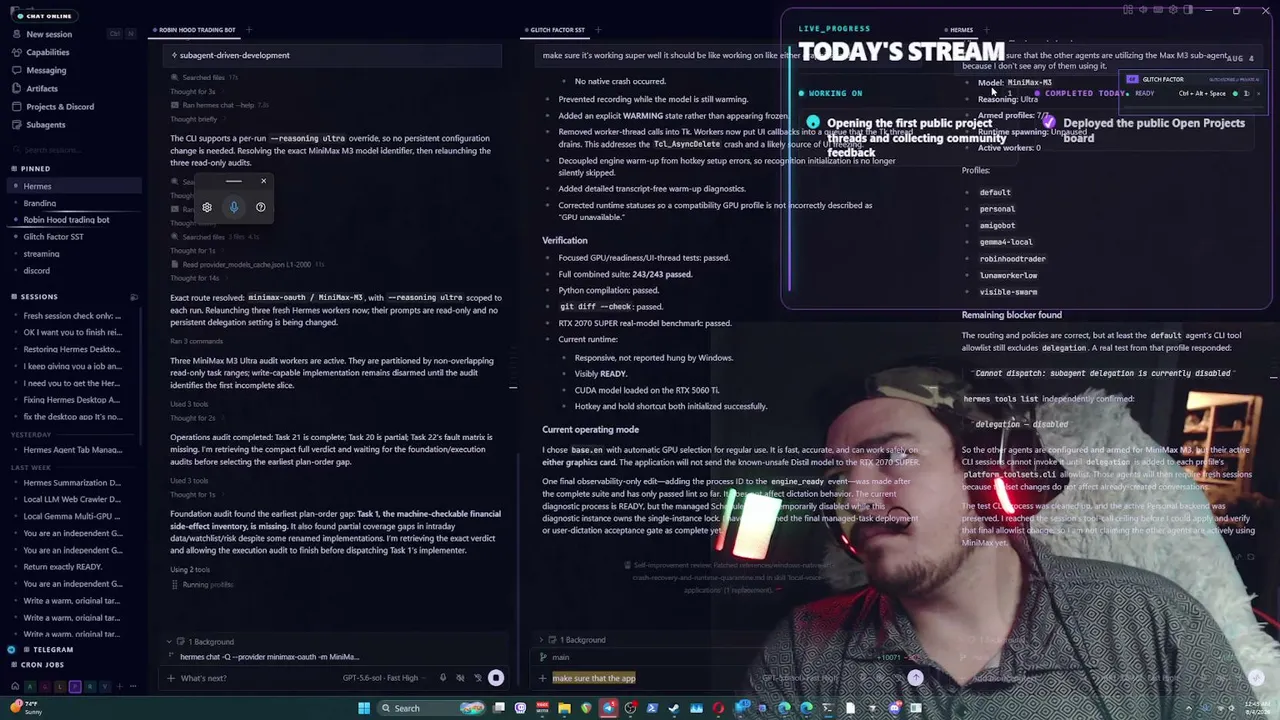
Task: Open pinned Robin Hood trading bot session
Action: [72, 220]
